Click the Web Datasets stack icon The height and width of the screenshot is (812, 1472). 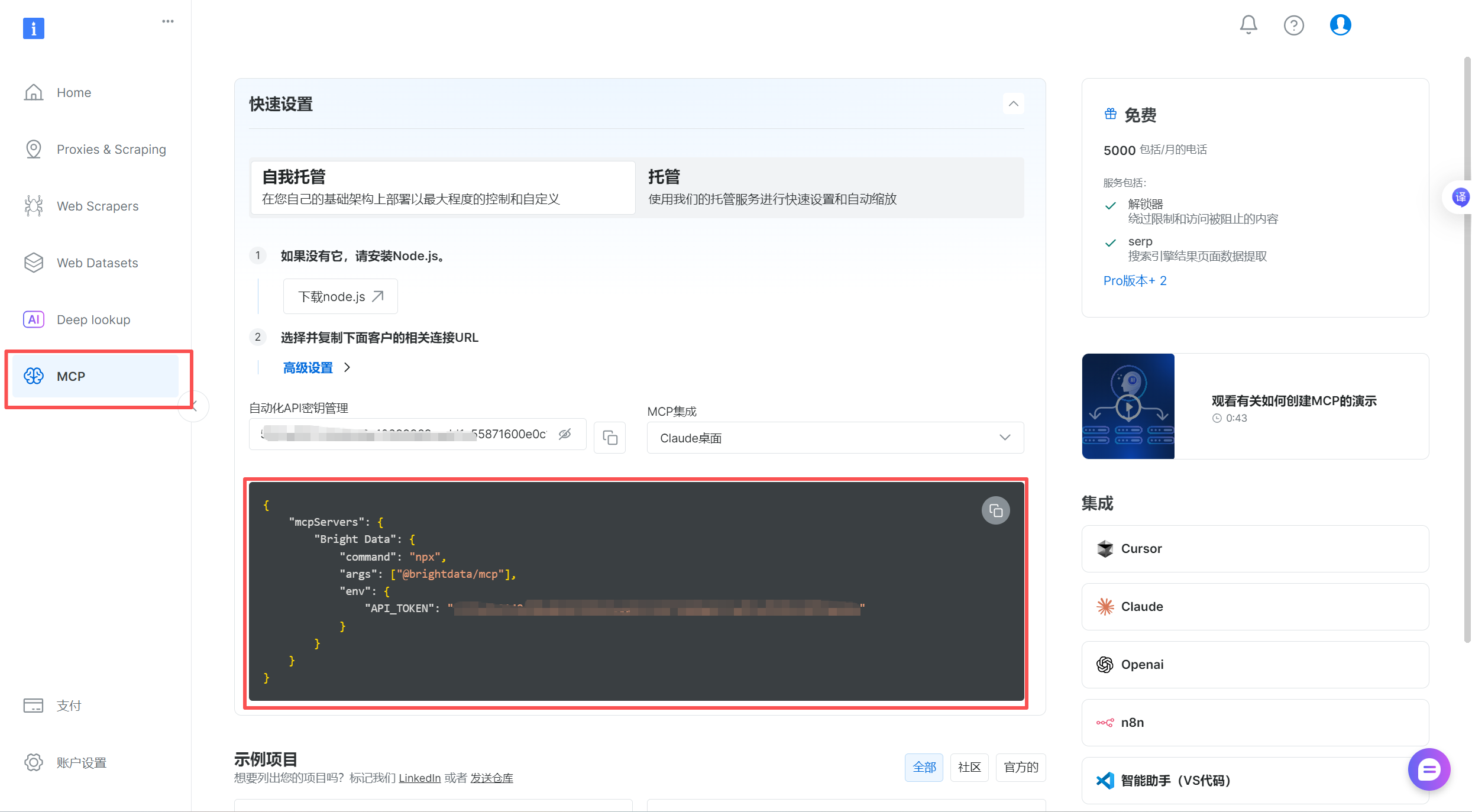pyautogui.click(x=34, y=263)
